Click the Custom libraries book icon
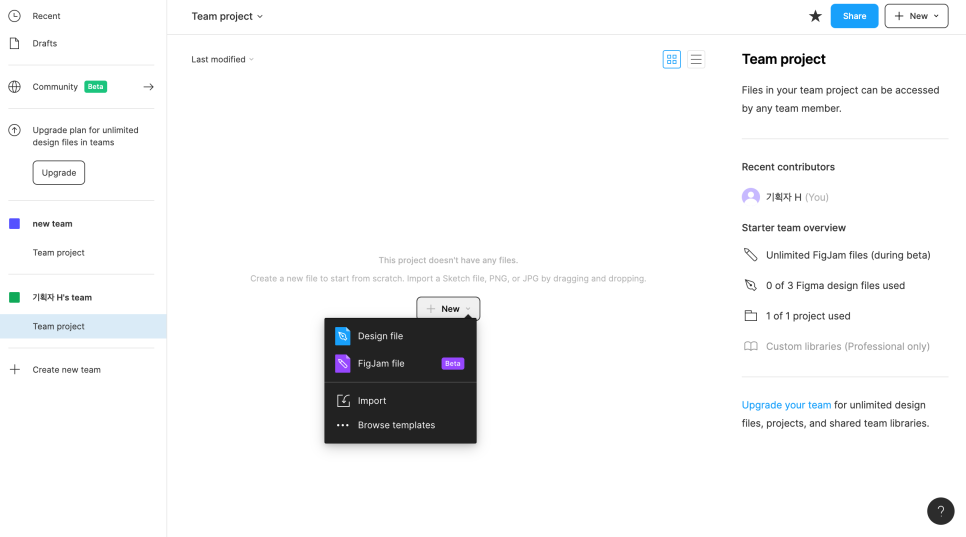 (750, 346)
